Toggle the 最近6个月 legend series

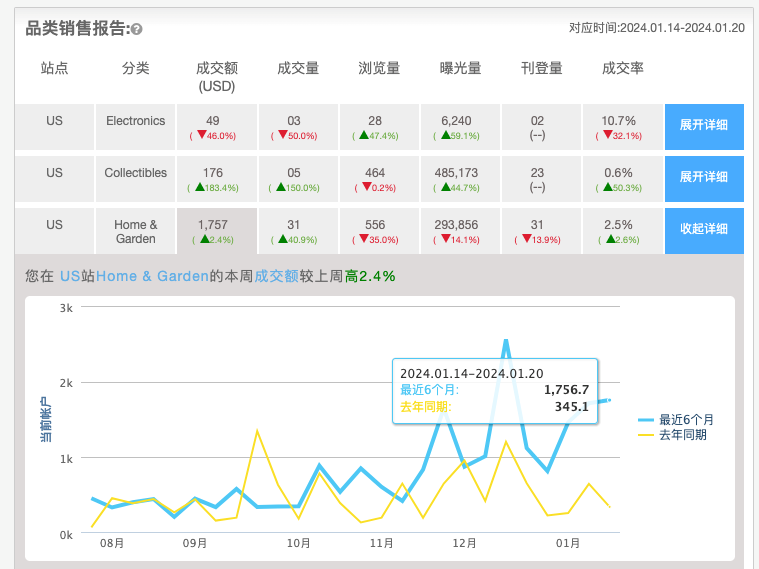pos(676,419)
